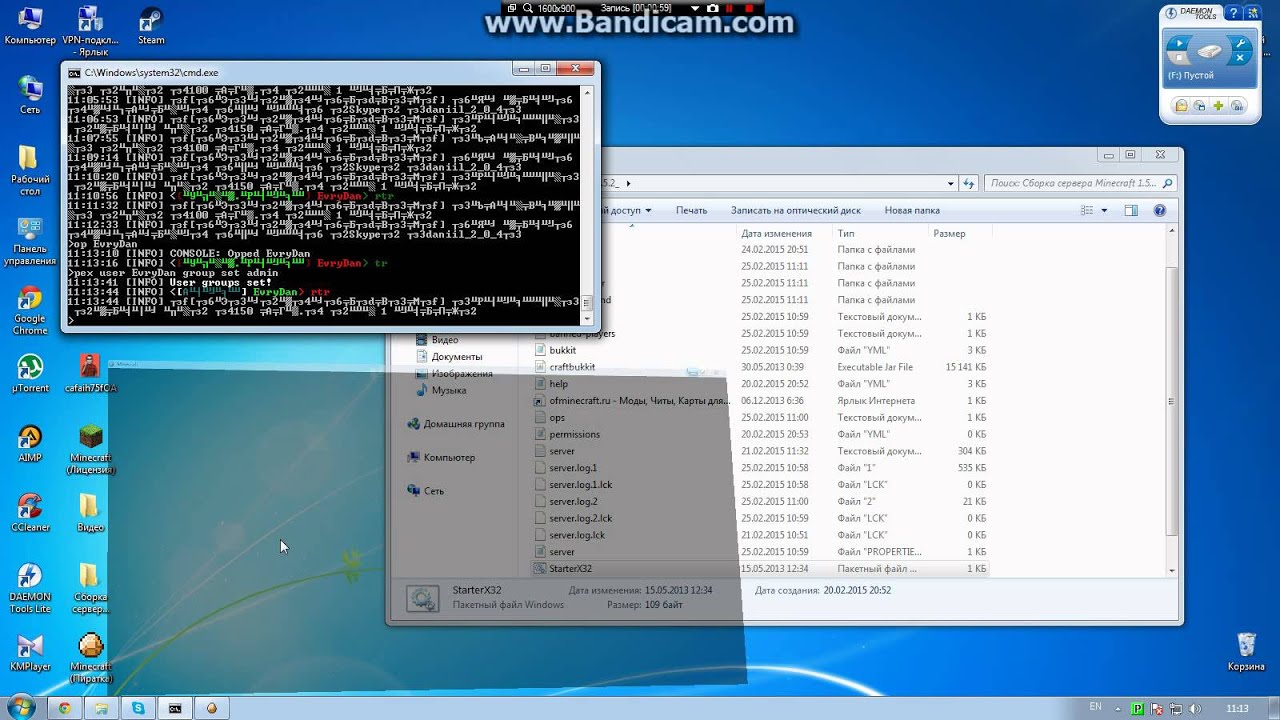This screenshot has height=720, width=1280.
Task: Click the green plus icon in DAEMON gadget
Action: pos(1218,106)
